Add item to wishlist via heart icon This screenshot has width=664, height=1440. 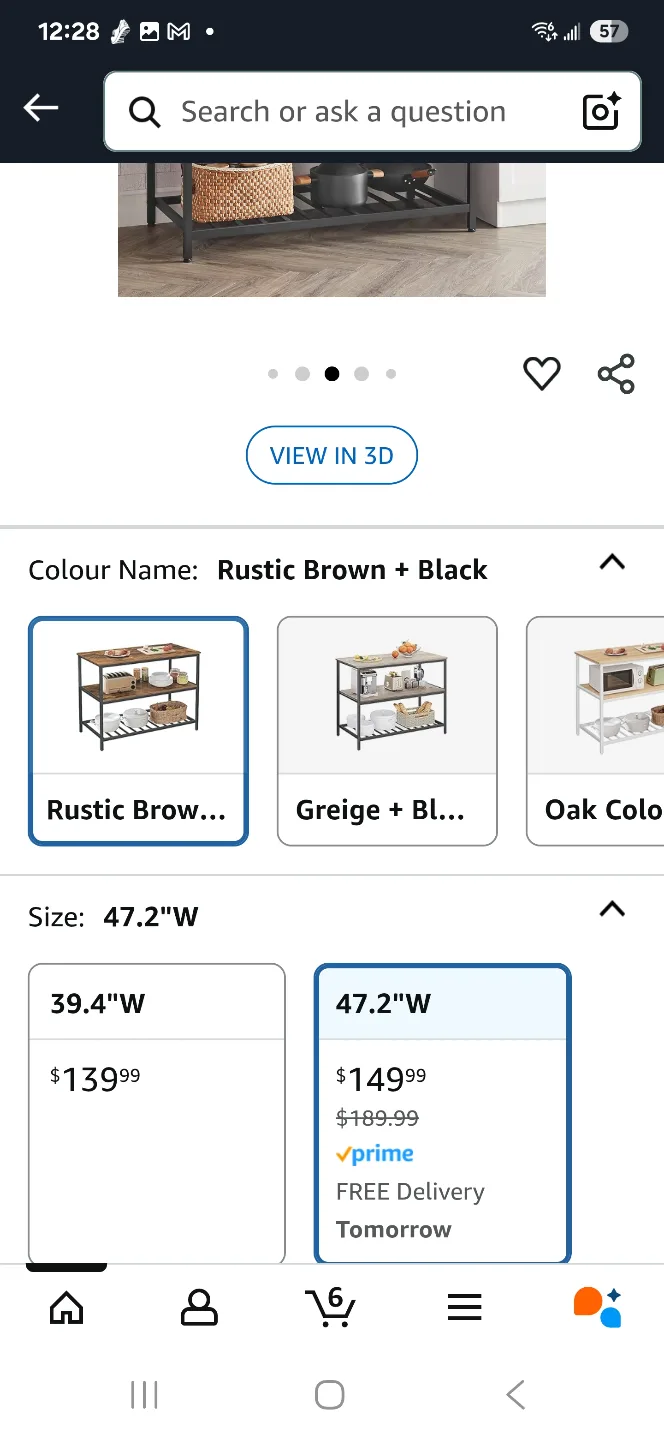[x=541, y=373]
